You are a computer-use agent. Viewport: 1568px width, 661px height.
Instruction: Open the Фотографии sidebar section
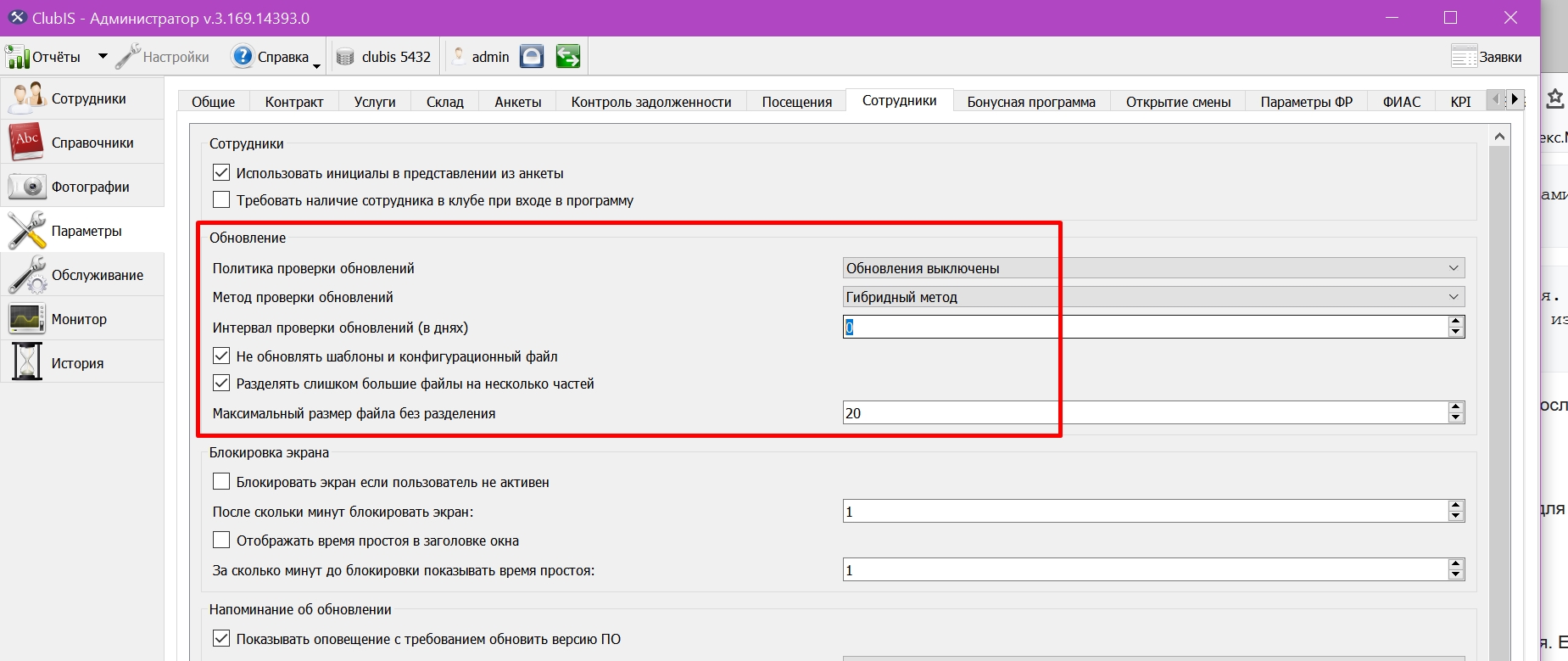(x=82, y=187)
